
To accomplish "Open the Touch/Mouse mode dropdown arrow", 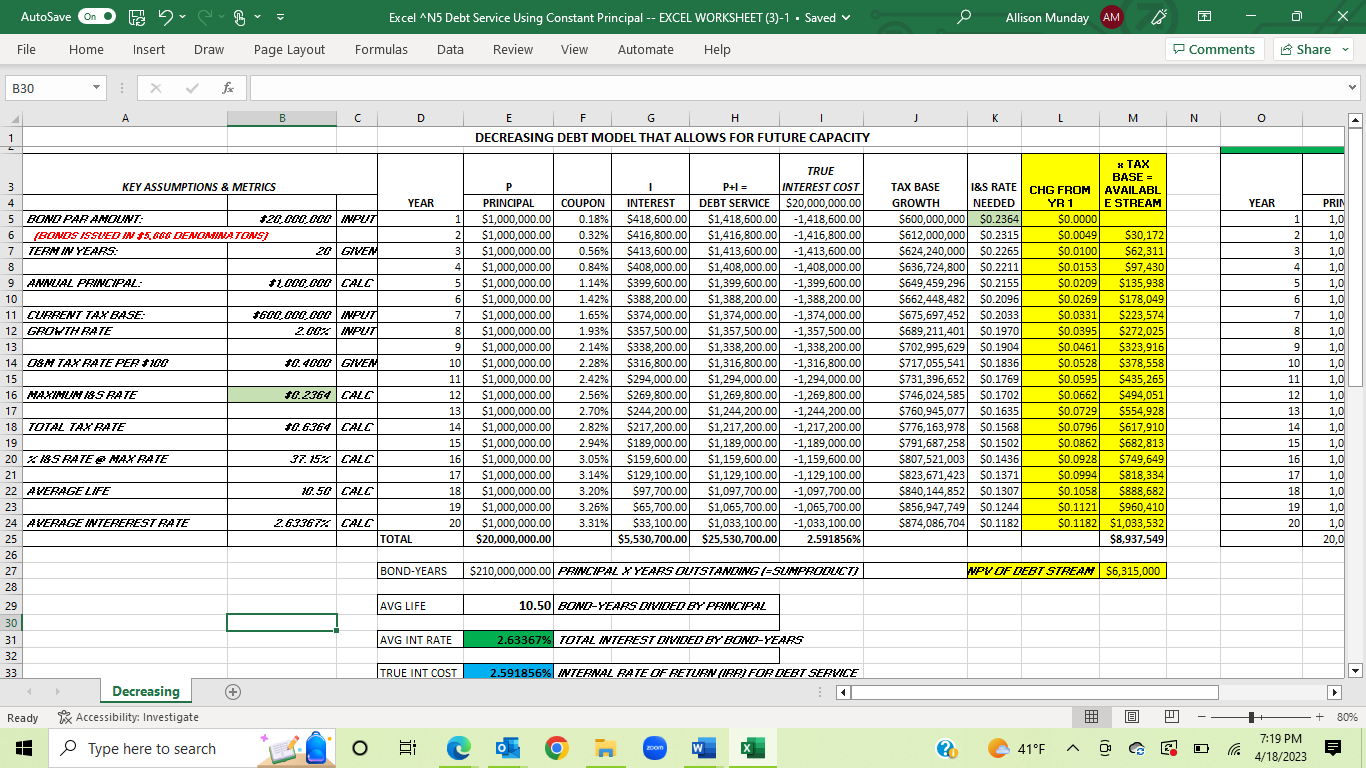I will [x=259, y=18].
